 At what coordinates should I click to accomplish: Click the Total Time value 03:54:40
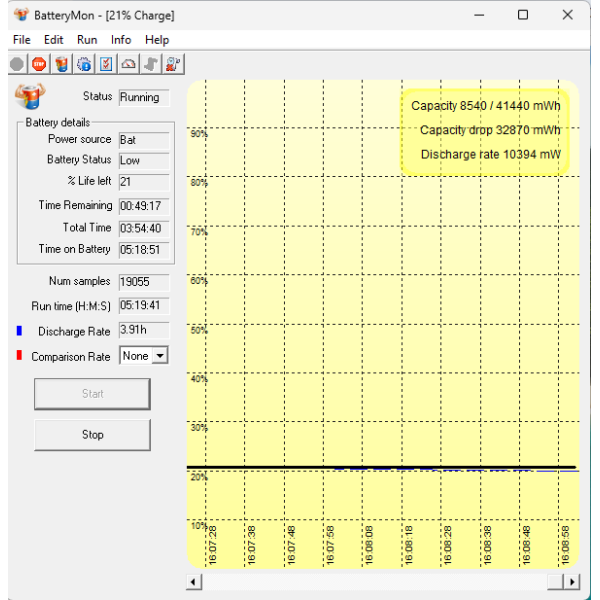pos(144,228)
